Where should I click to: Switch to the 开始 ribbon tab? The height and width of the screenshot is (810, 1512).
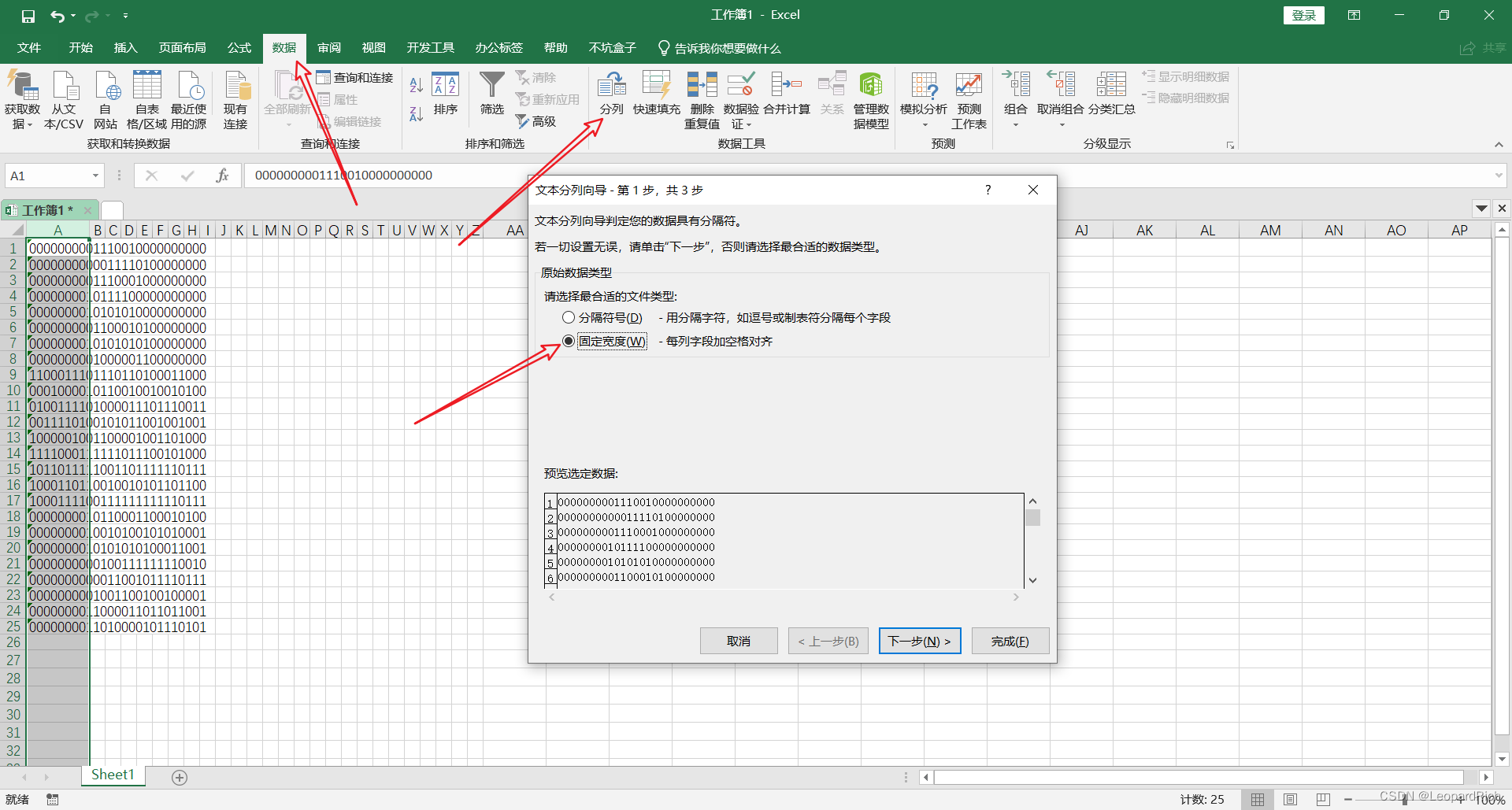coord(80,47)
